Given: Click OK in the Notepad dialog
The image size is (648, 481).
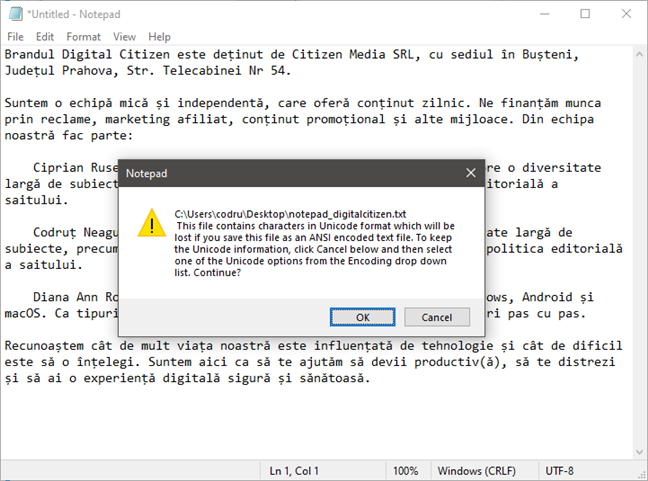Looking at the screenshot, I should (x=362, y=317).
